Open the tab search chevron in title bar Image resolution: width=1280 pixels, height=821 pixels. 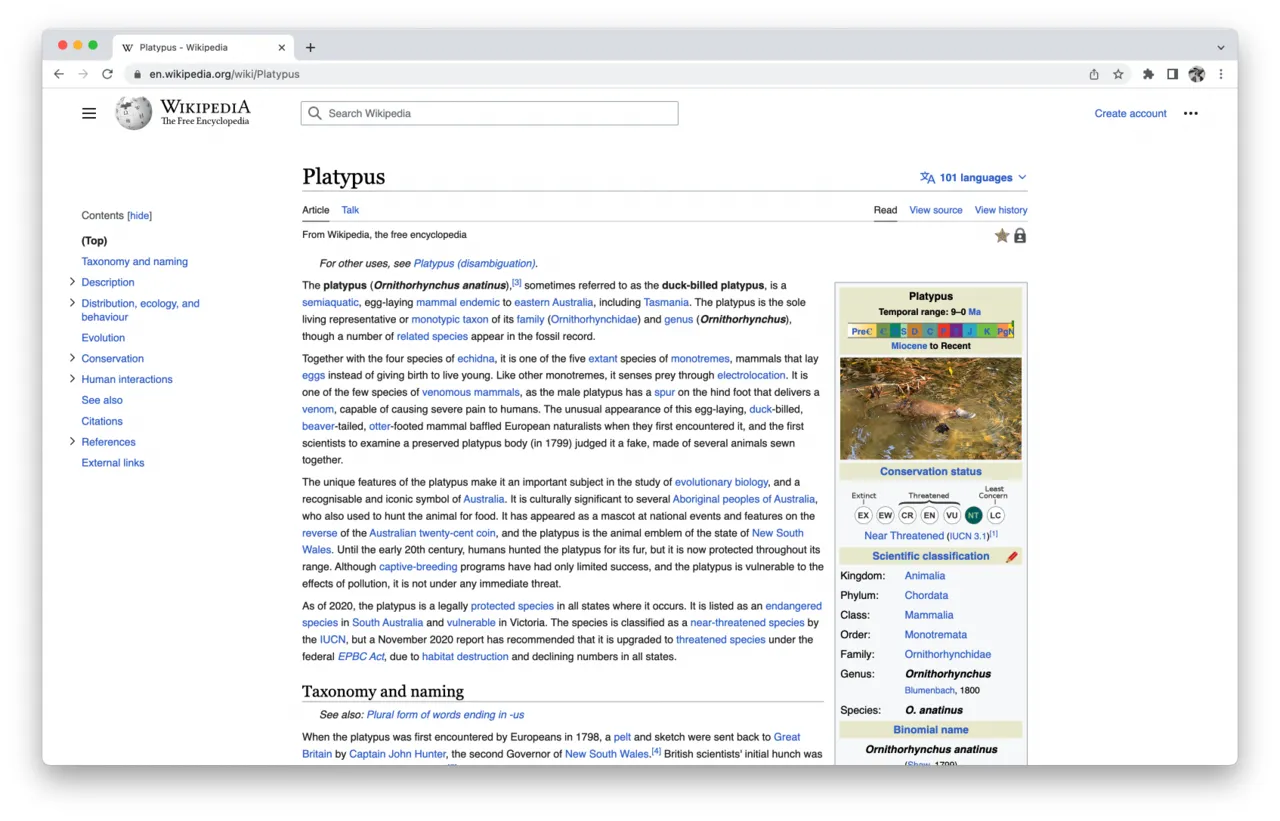tap(1220, 47)
